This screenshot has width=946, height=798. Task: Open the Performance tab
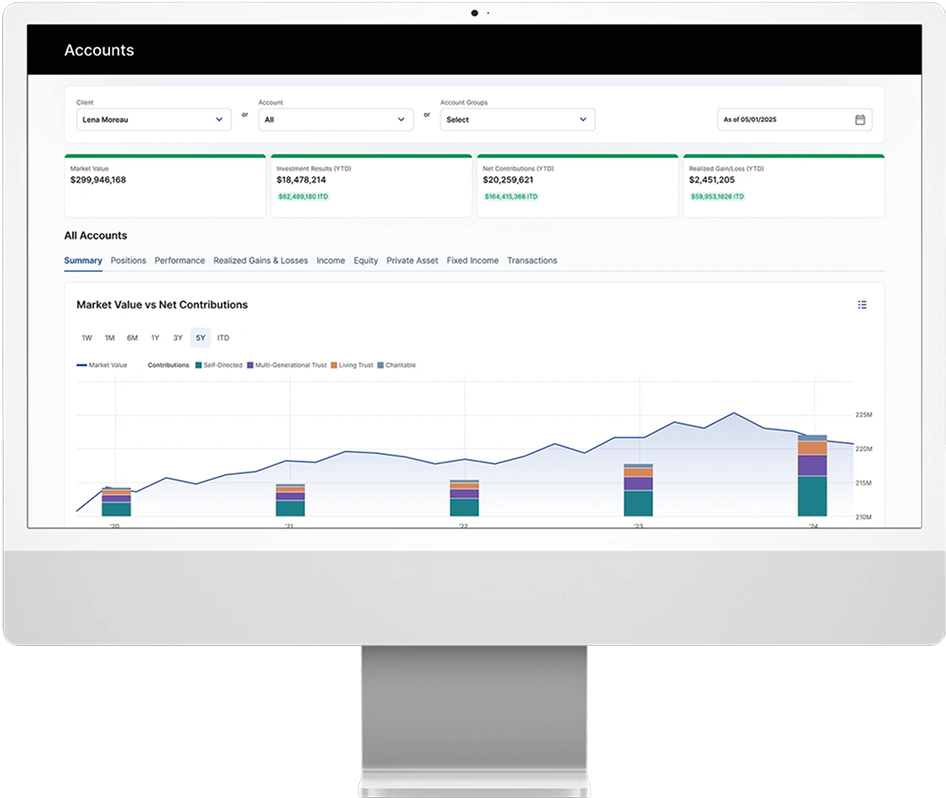[x=180, y=261]
